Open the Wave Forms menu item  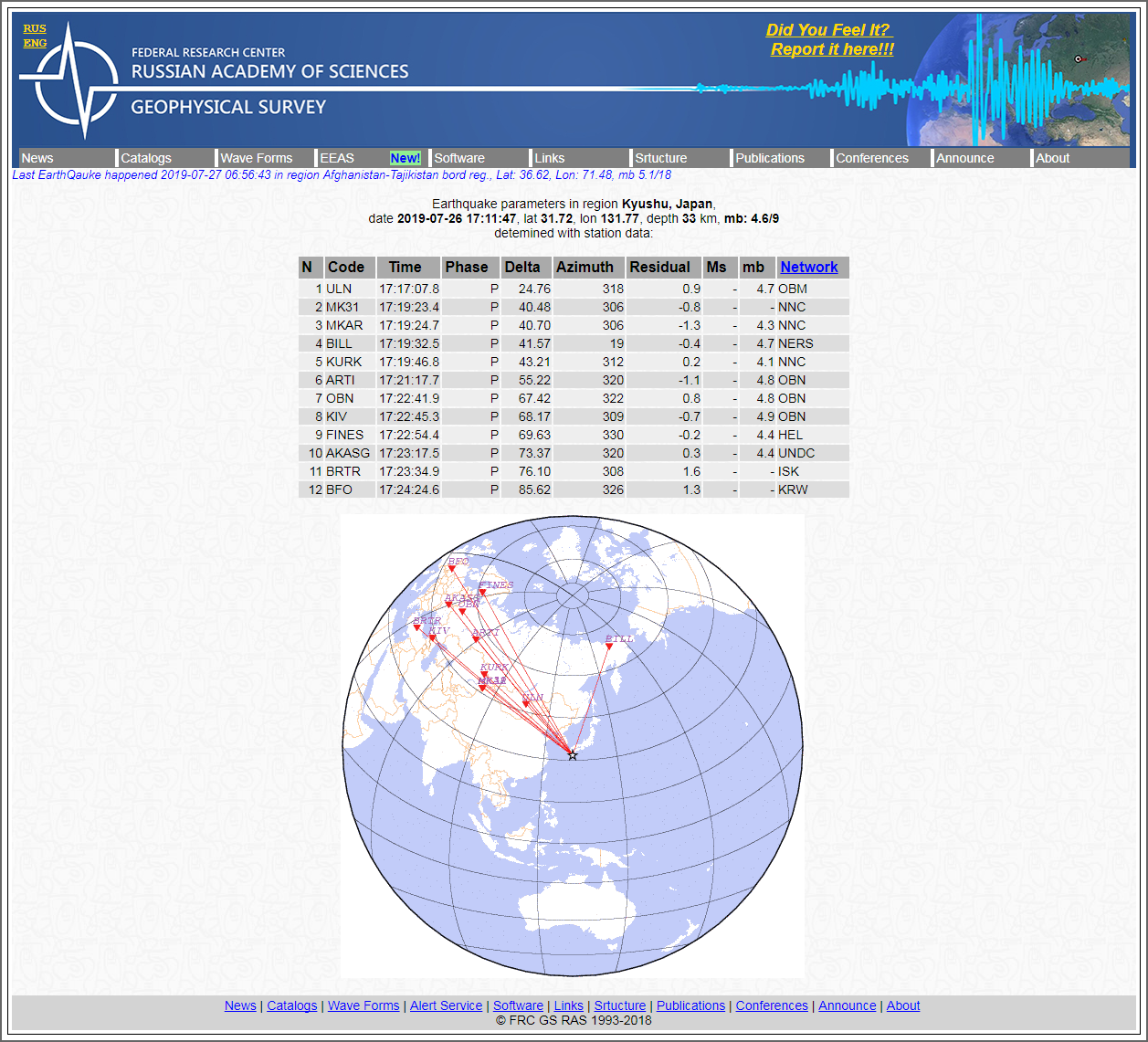click(257, 158)
